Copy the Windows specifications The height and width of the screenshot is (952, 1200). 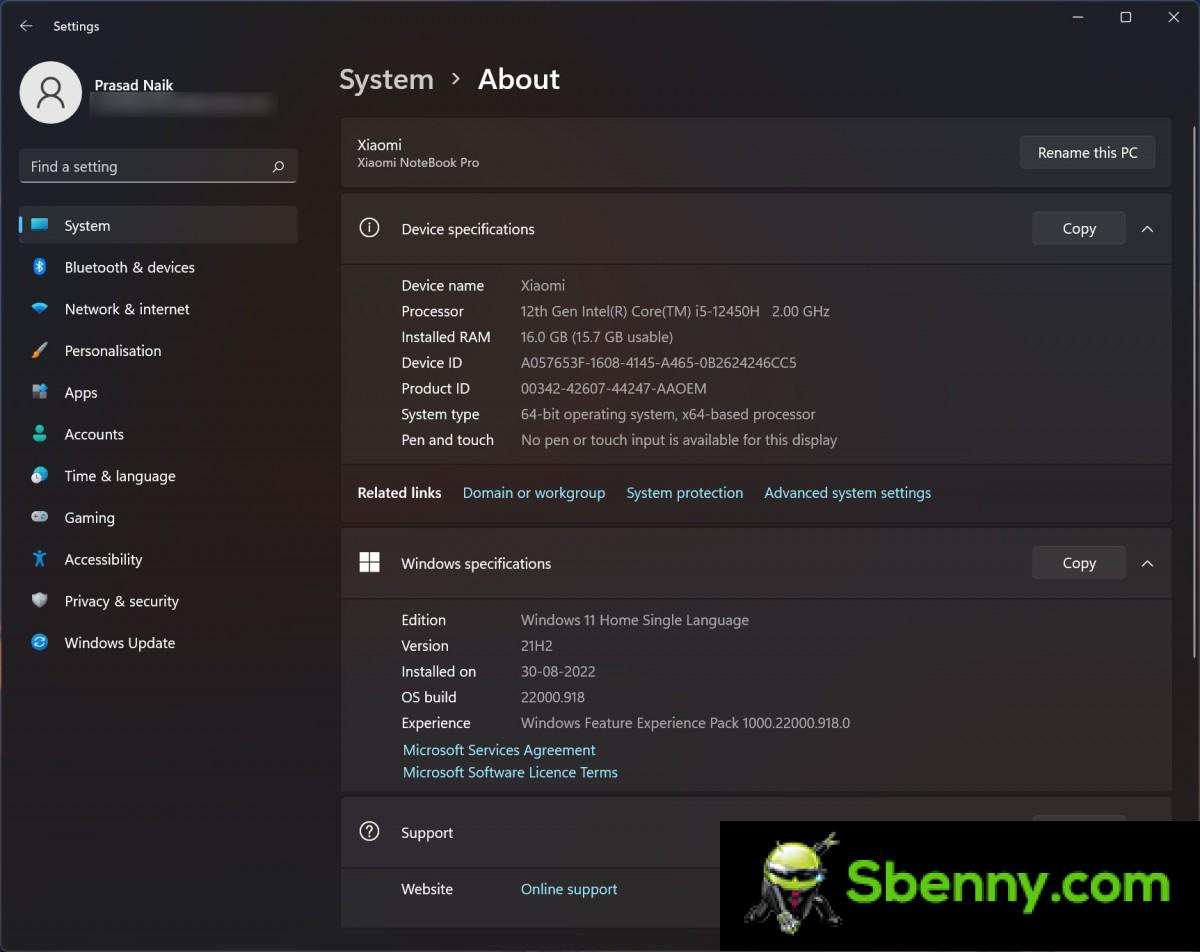[1079, 563]
